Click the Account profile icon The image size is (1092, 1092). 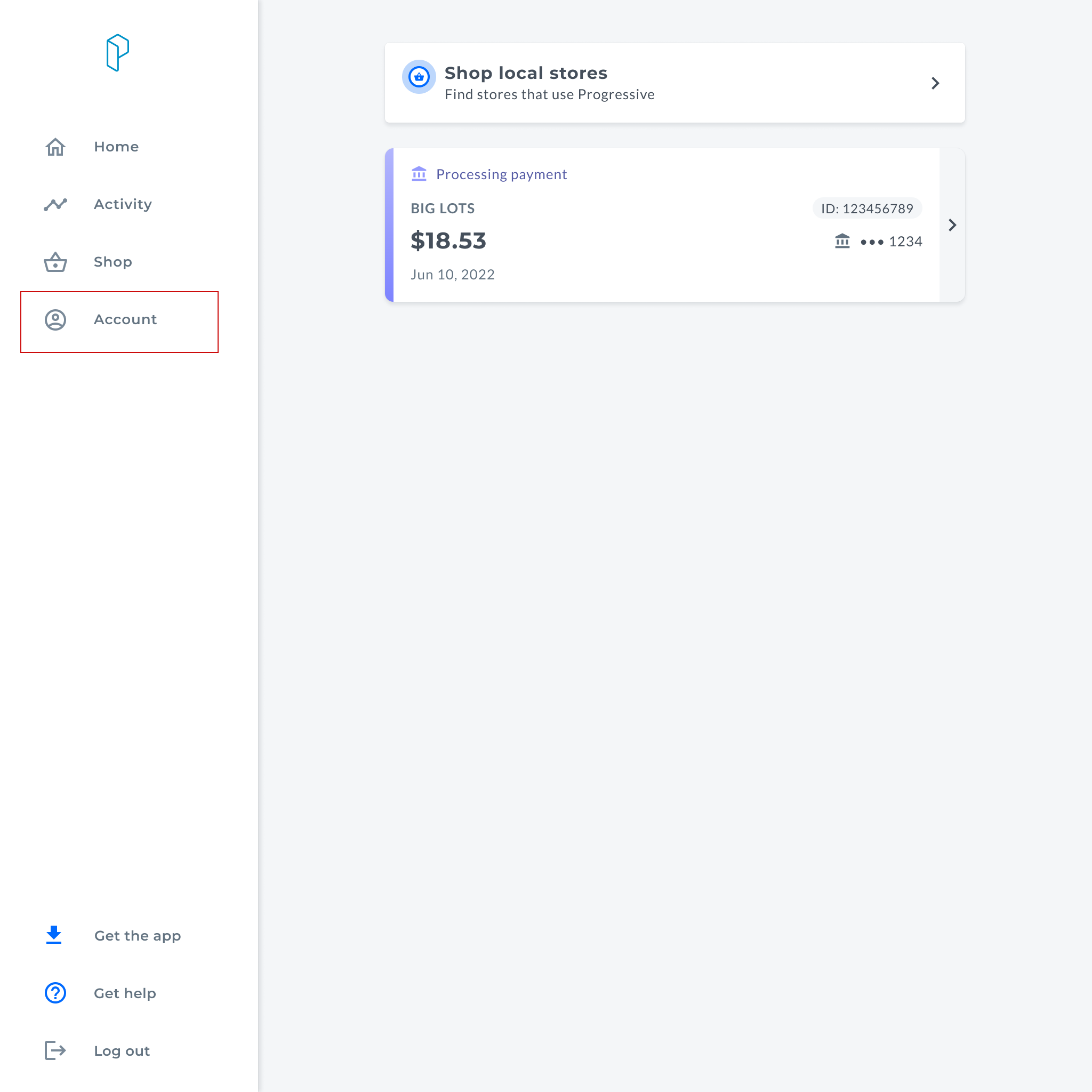55,320
